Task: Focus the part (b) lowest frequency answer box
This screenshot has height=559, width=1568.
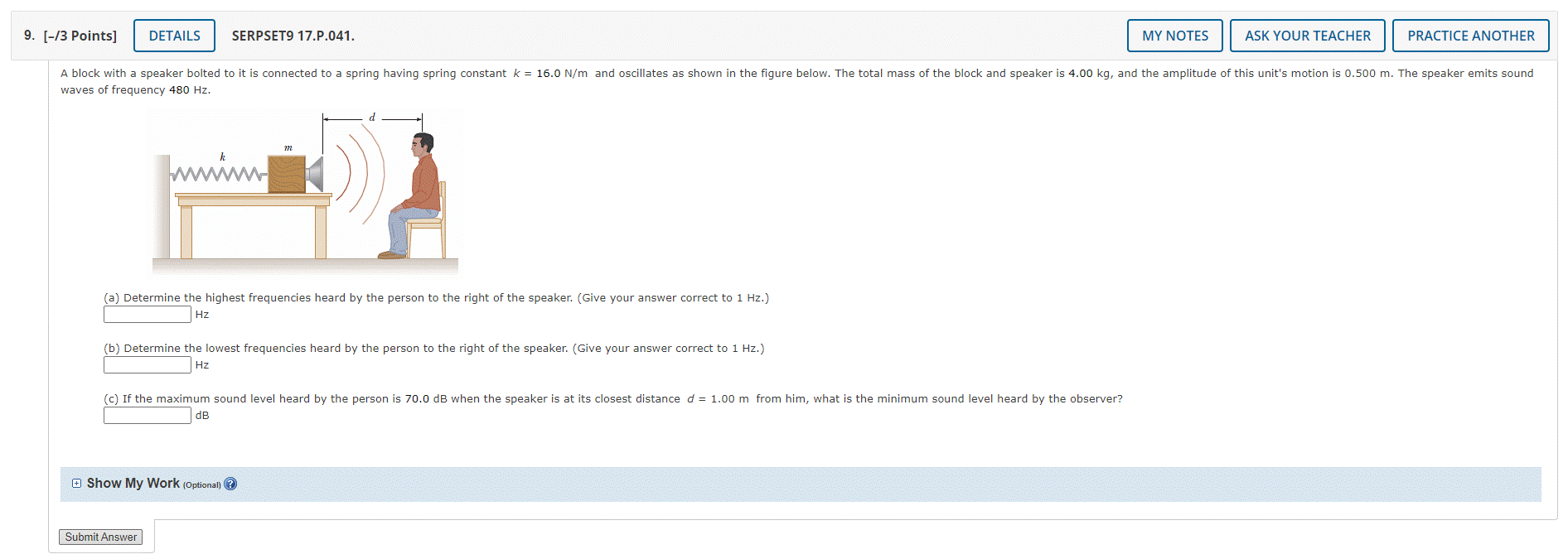Action: tap(148, 365)
